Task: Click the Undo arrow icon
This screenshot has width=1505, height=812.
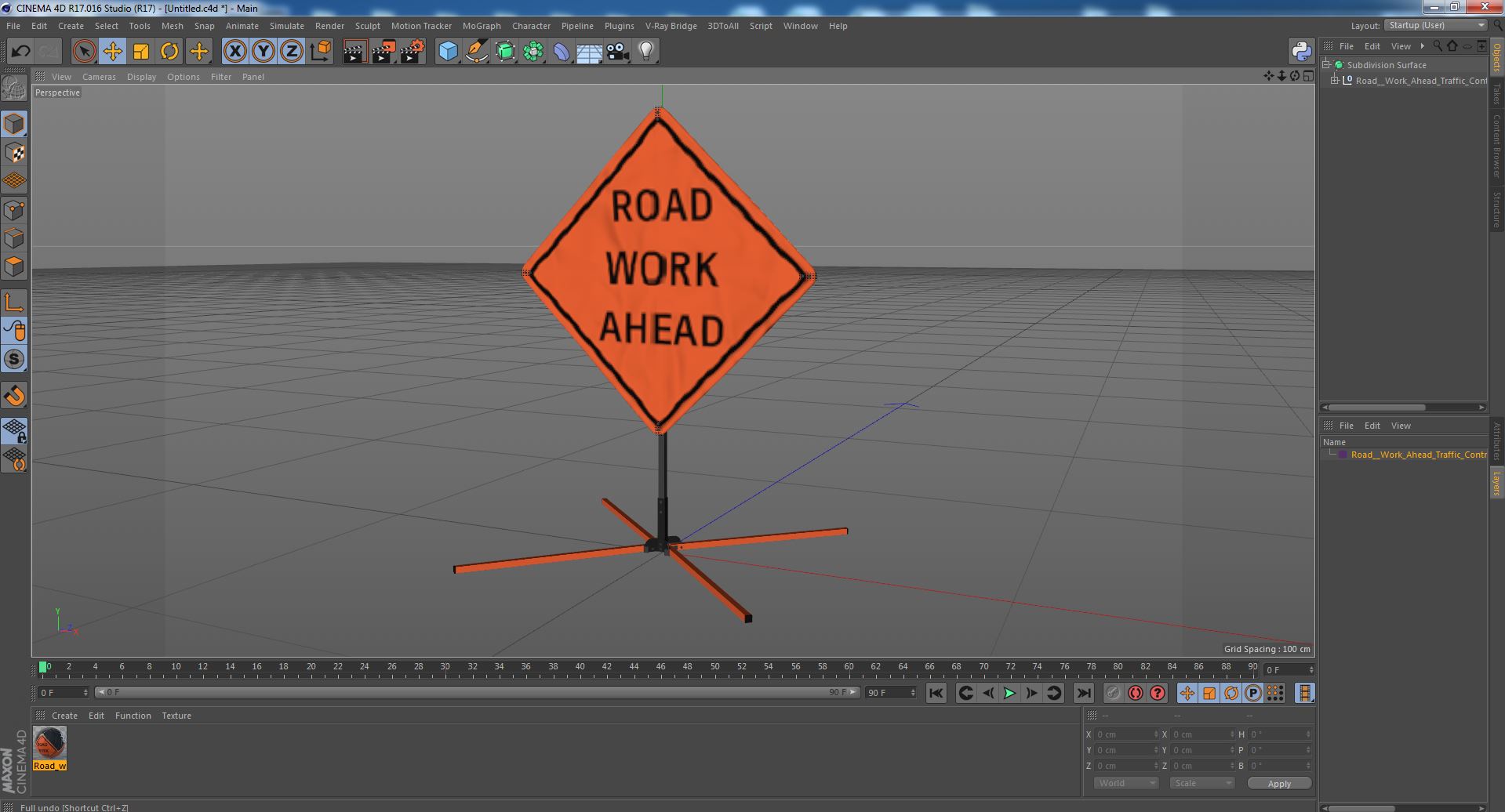Action: 20,52
